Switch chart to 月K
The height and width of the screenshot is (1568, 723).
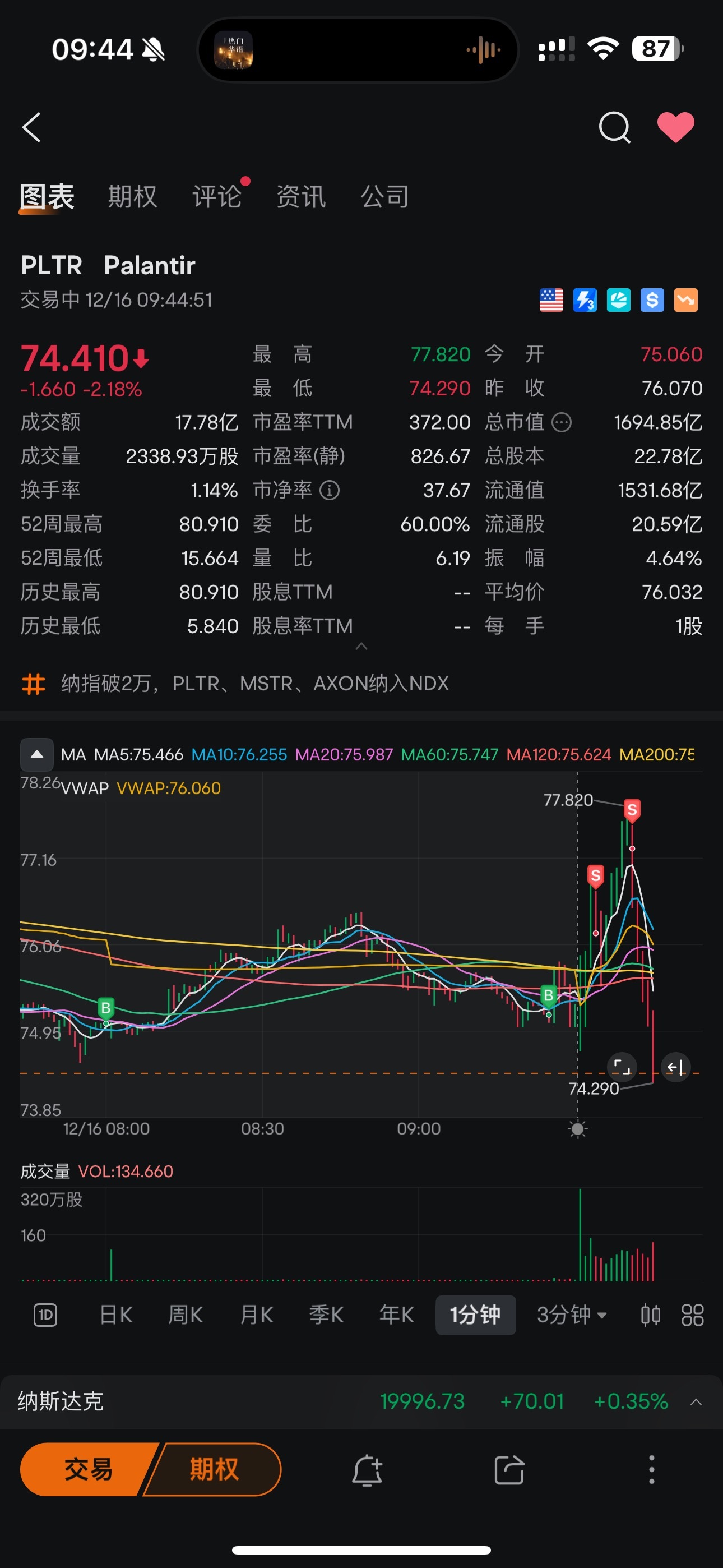click(x=256, y=1315)
